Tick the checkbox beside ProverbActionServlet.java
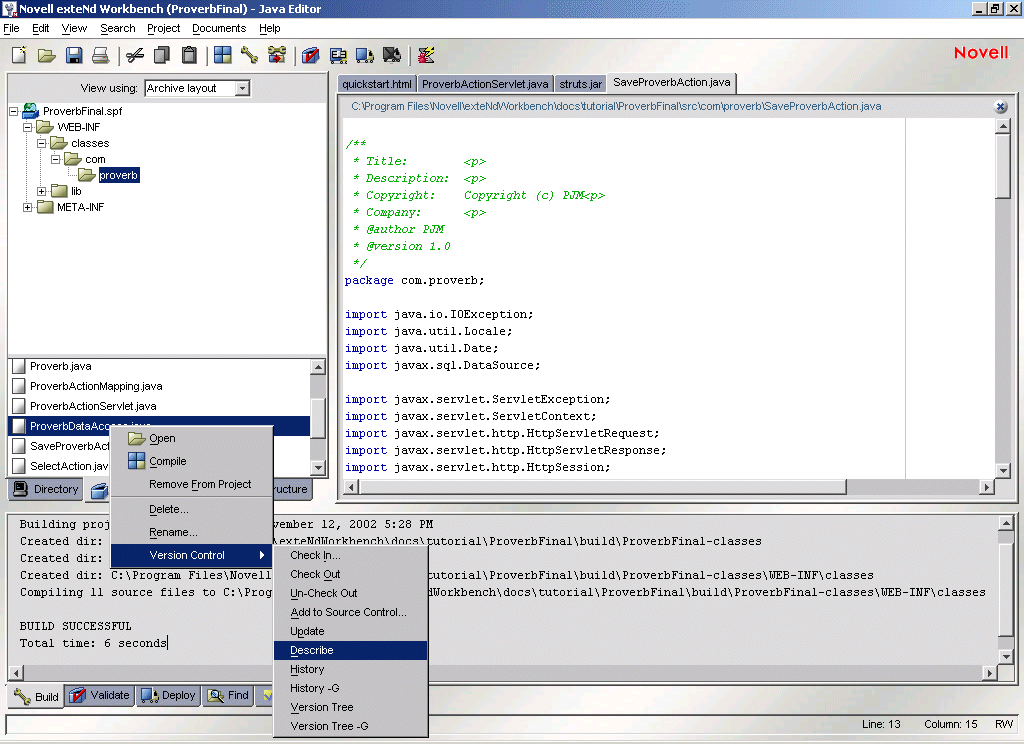The width and height of the screenshot is (1024, 744). 19,406
